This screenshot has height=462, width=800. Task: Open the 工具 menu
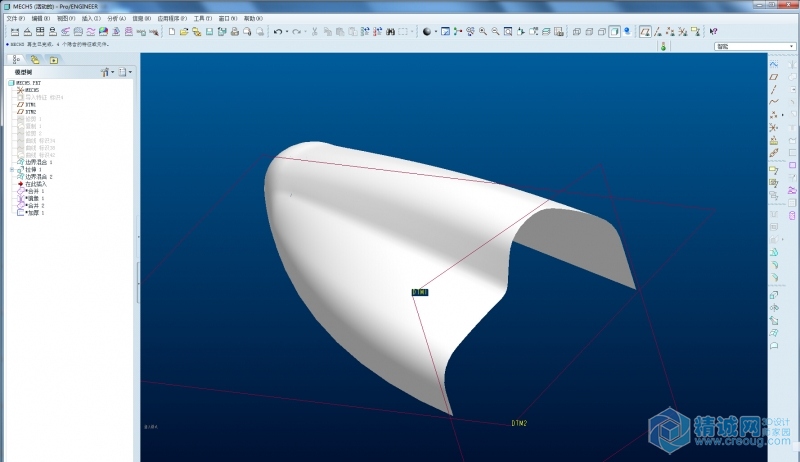203,18
